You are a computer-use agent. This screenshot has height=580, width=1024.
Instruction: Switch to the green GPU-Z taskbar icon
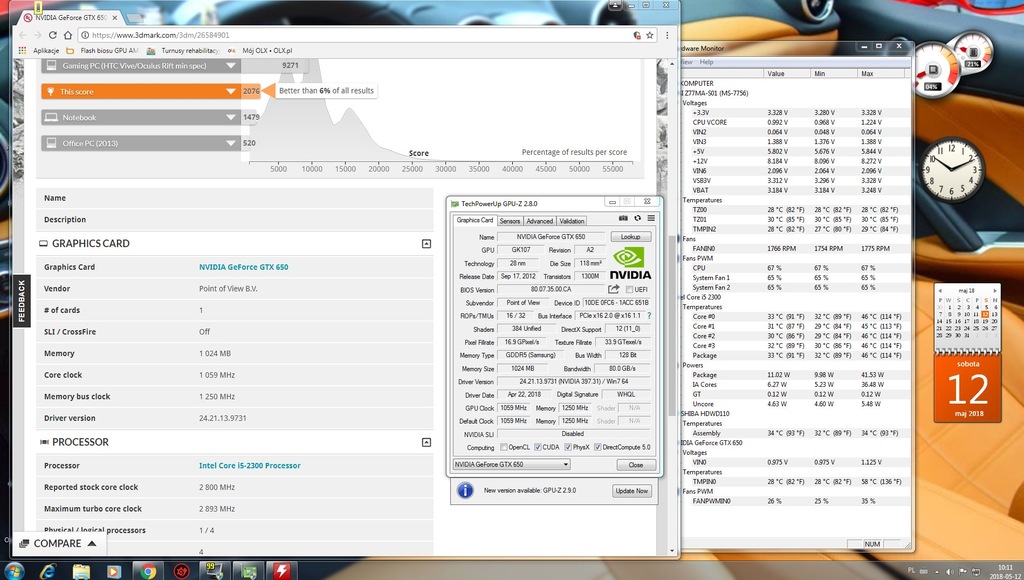point(249,571)
